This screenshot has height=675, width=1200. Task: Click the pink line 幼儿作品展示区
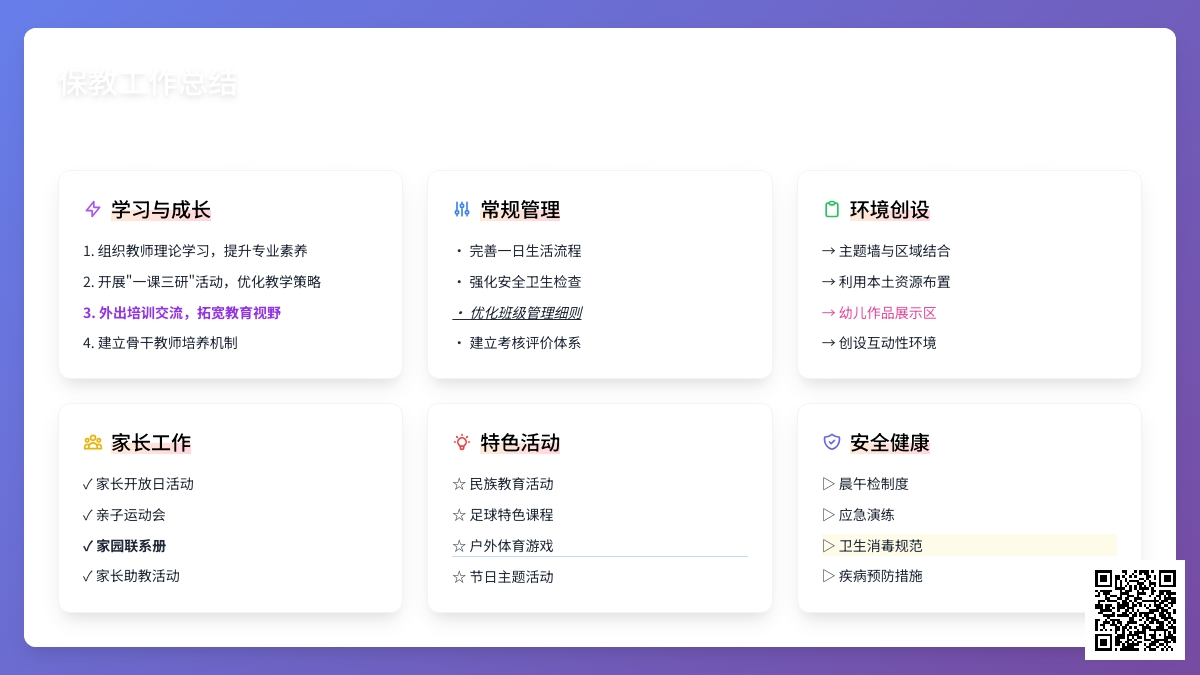tap(879, 313)
